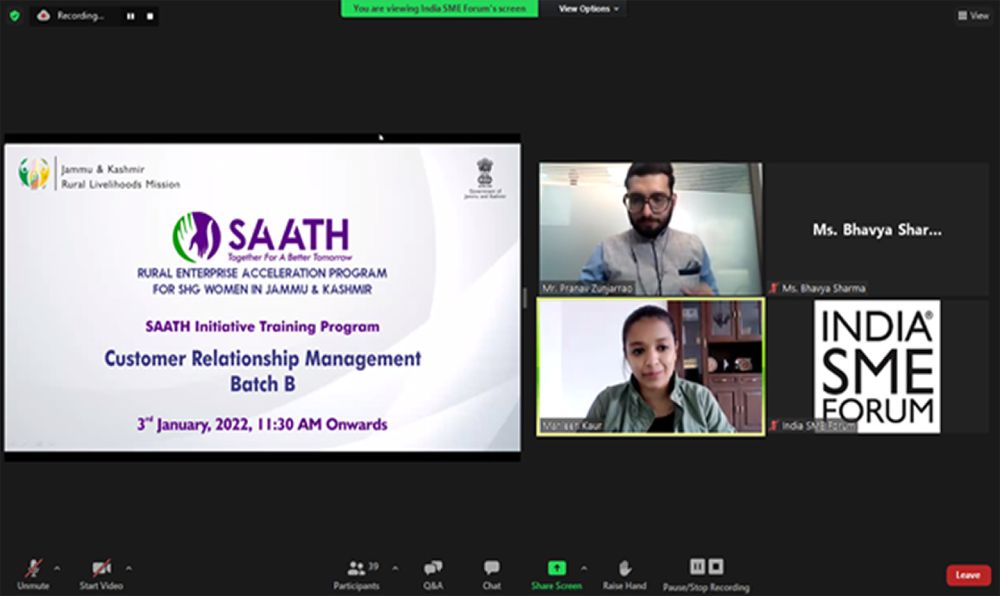Viewport: 1000px width, 596px height.
Task: Open the Participants panel
Action: pos(357,574)
